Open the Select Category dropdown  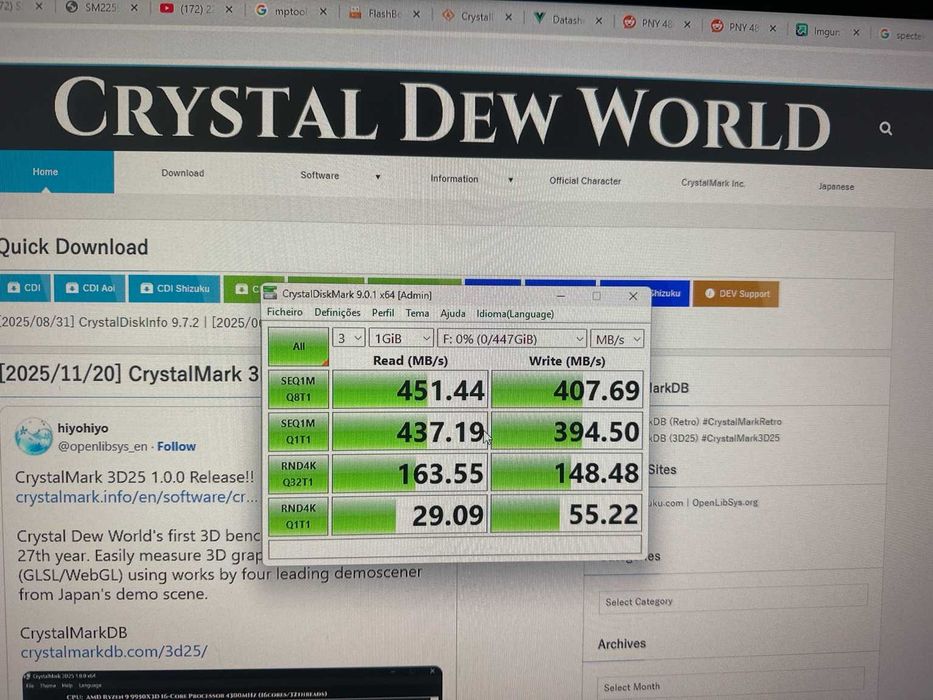[x=733, y=600]
